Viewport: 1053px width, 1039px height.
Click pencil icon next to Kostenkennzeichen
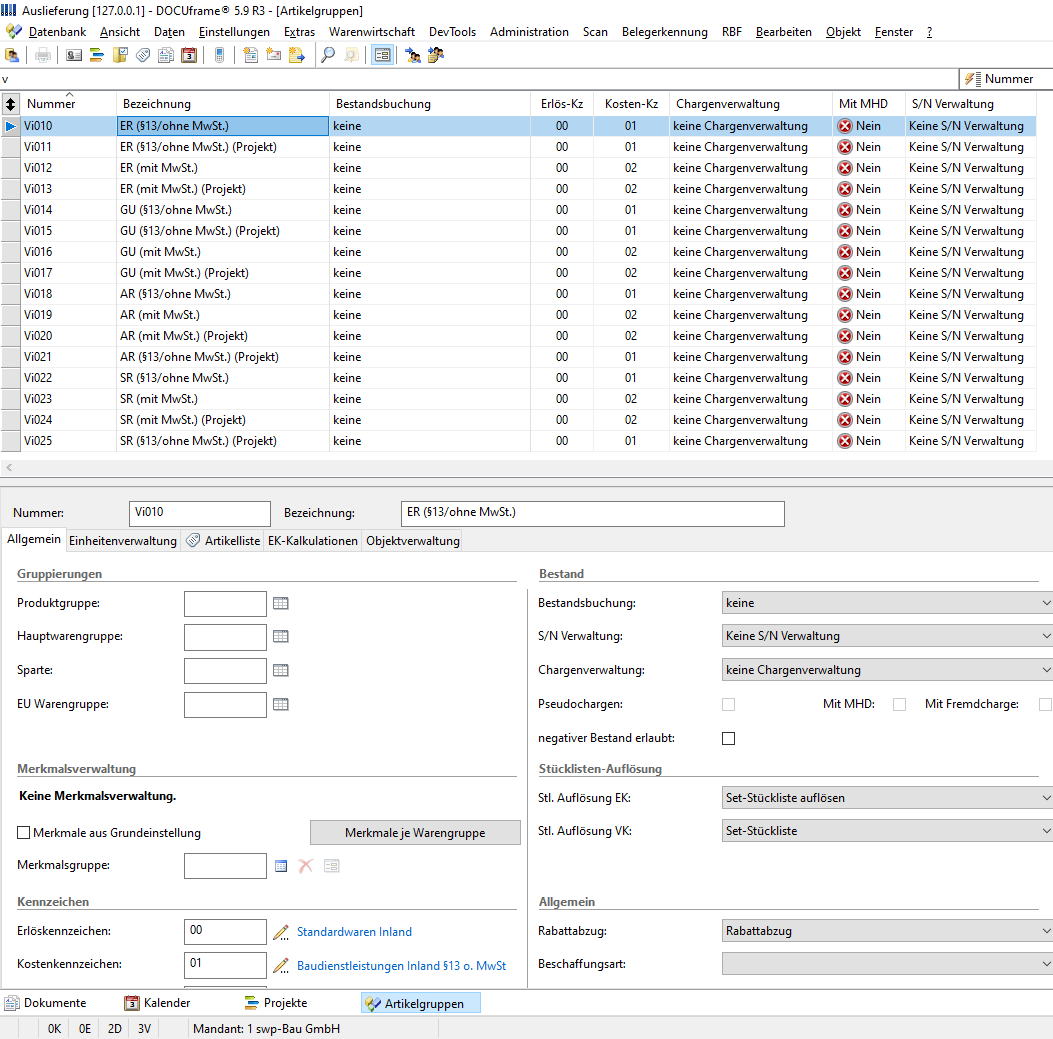pos(281,965)
